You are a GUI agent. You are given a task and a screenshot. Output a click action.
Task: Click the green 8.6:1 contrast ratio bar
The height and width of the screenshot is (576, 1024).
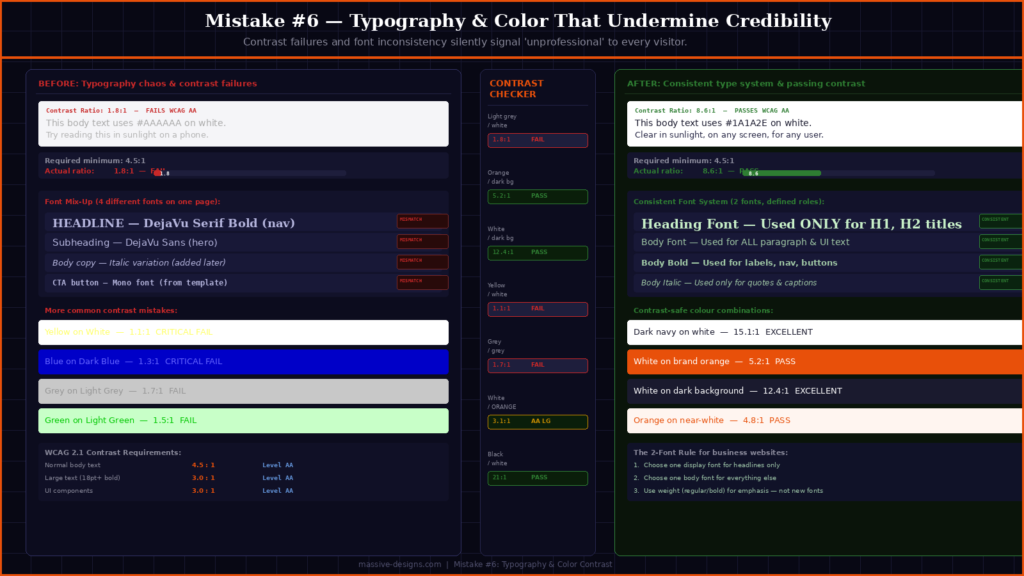coord(780,172)
